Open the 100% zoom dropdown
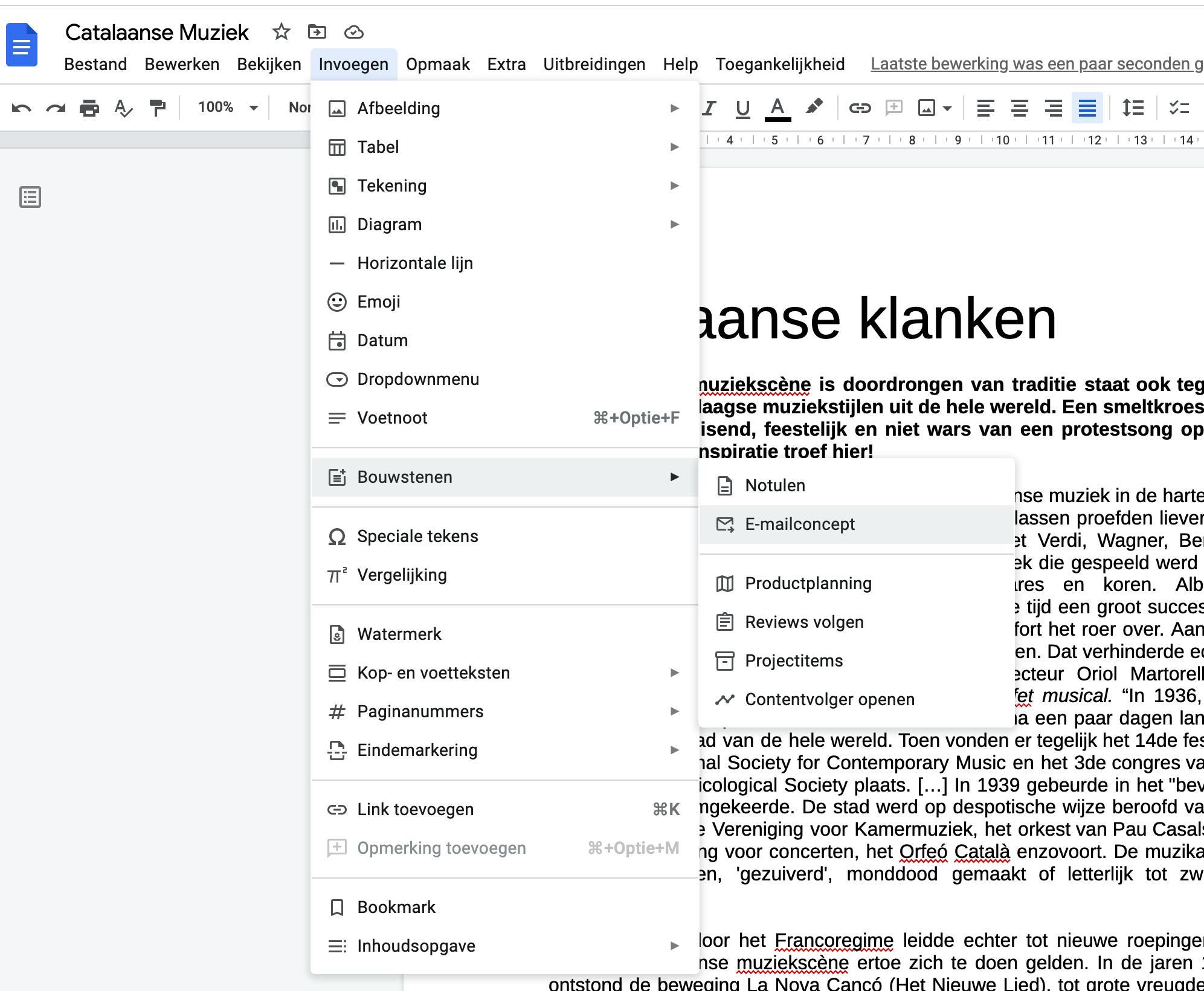The image size is (1204, 991). (x=228, y=108)
